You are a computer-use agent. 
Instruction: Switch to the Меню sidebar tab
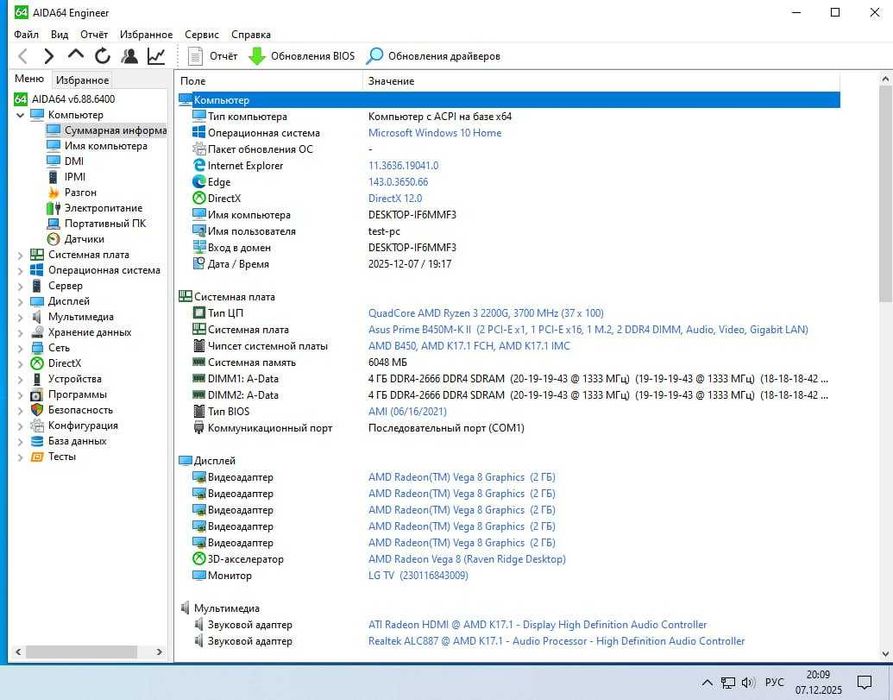pos(29,79)
